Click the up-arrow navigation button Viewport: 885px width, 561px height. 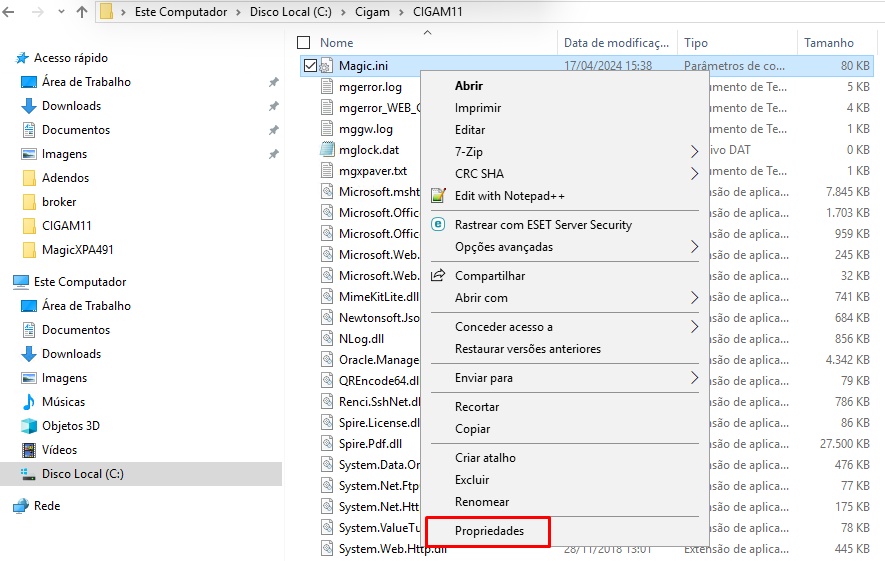pos(82,14)
